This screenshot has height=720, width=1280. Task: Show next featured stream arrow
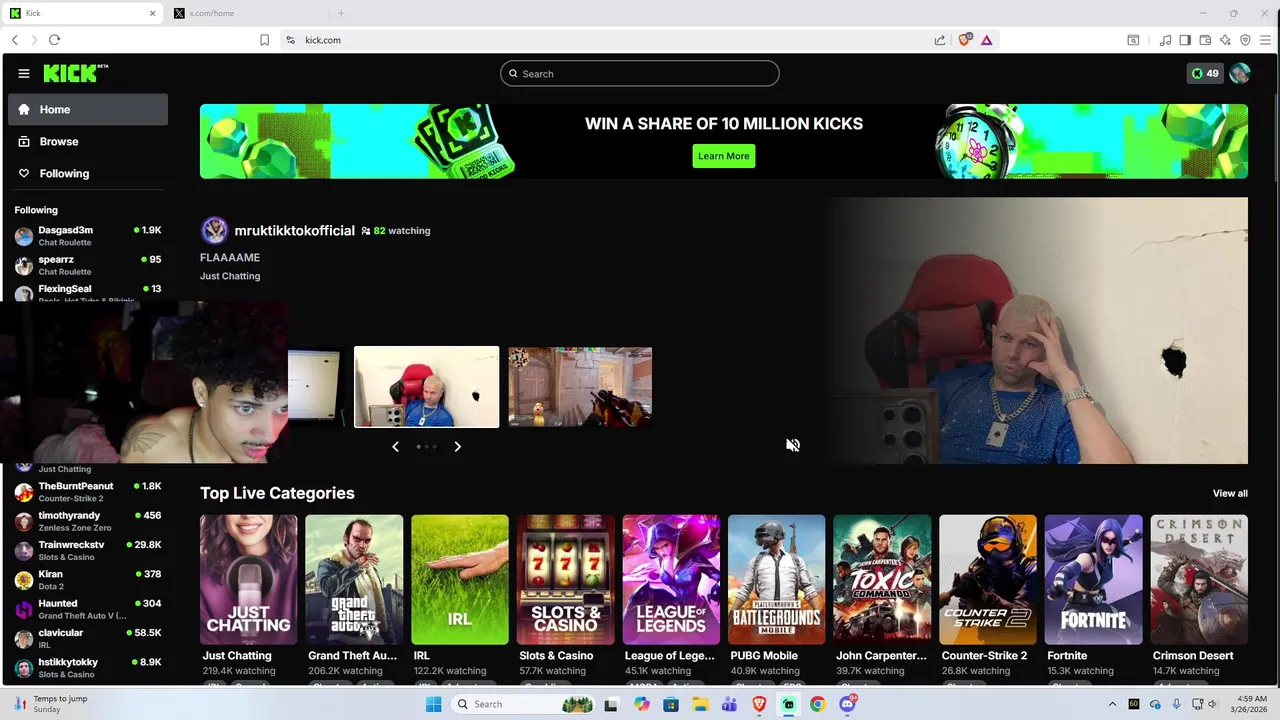coord(457,446)
